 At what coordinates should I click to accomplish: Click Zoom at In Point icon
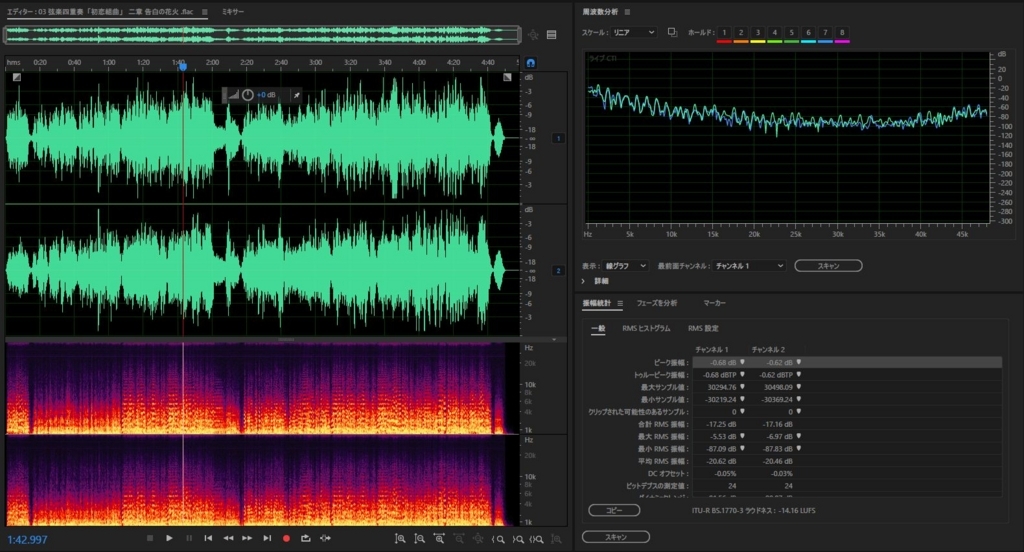498,539
